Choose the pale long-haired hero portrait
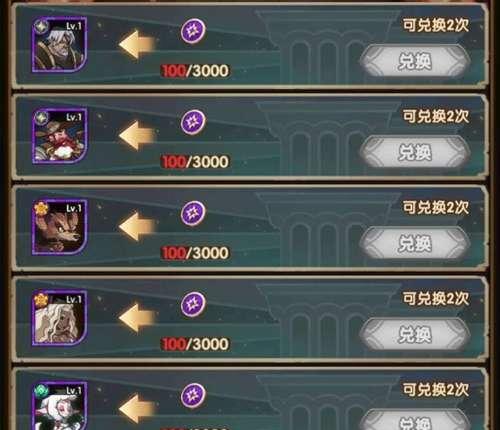 click(60, 318)
